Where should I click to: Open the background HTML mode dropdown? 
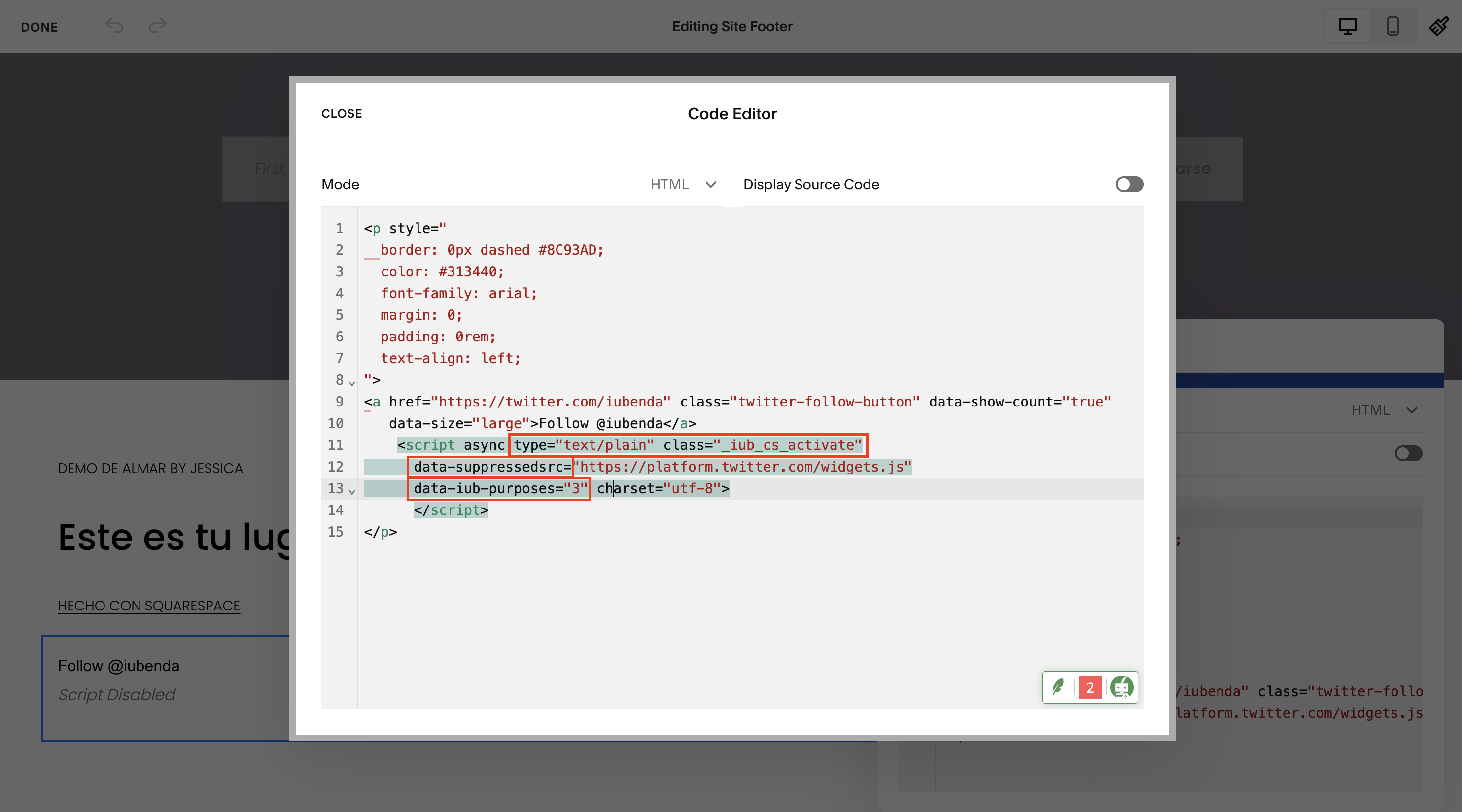1384,410
